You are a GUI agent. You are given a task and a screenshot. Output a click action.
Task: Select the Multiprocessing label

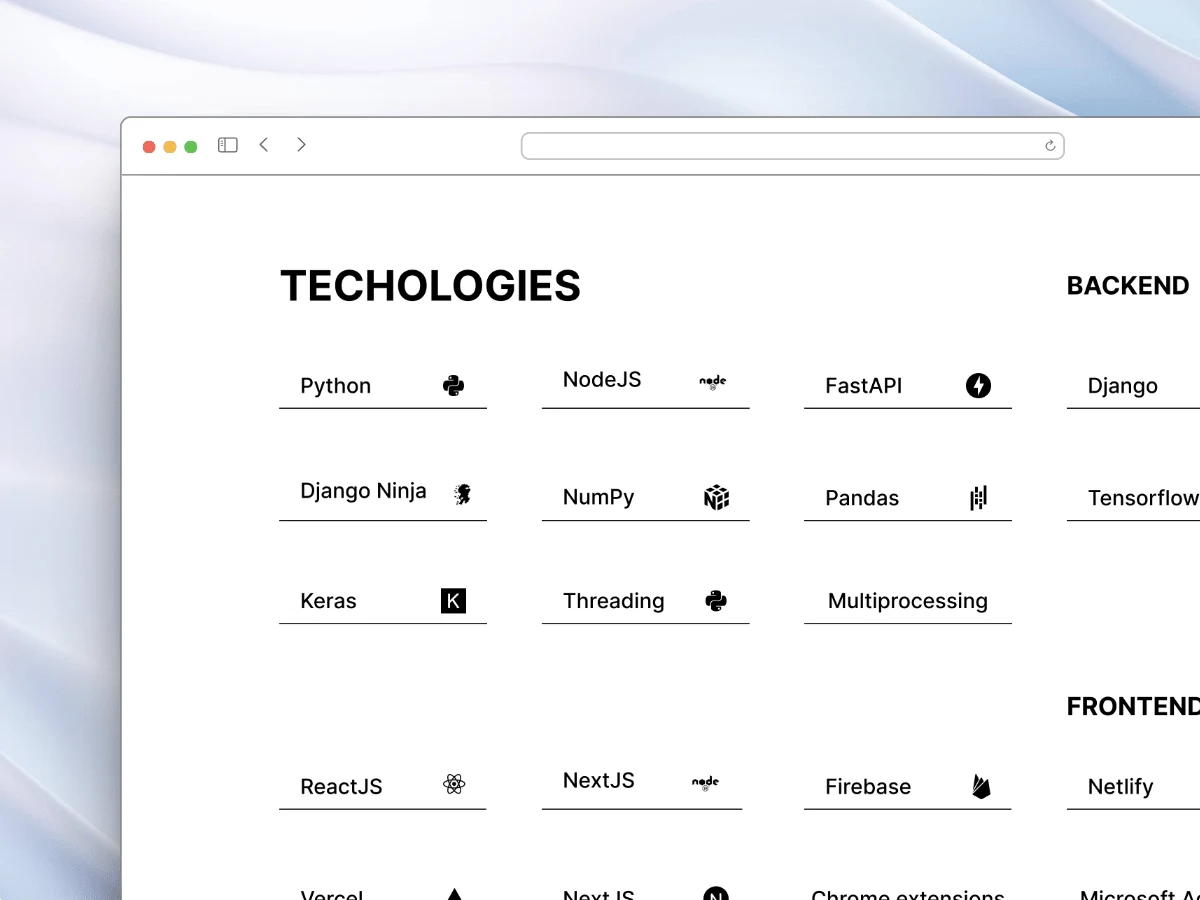tap(908, 601)
